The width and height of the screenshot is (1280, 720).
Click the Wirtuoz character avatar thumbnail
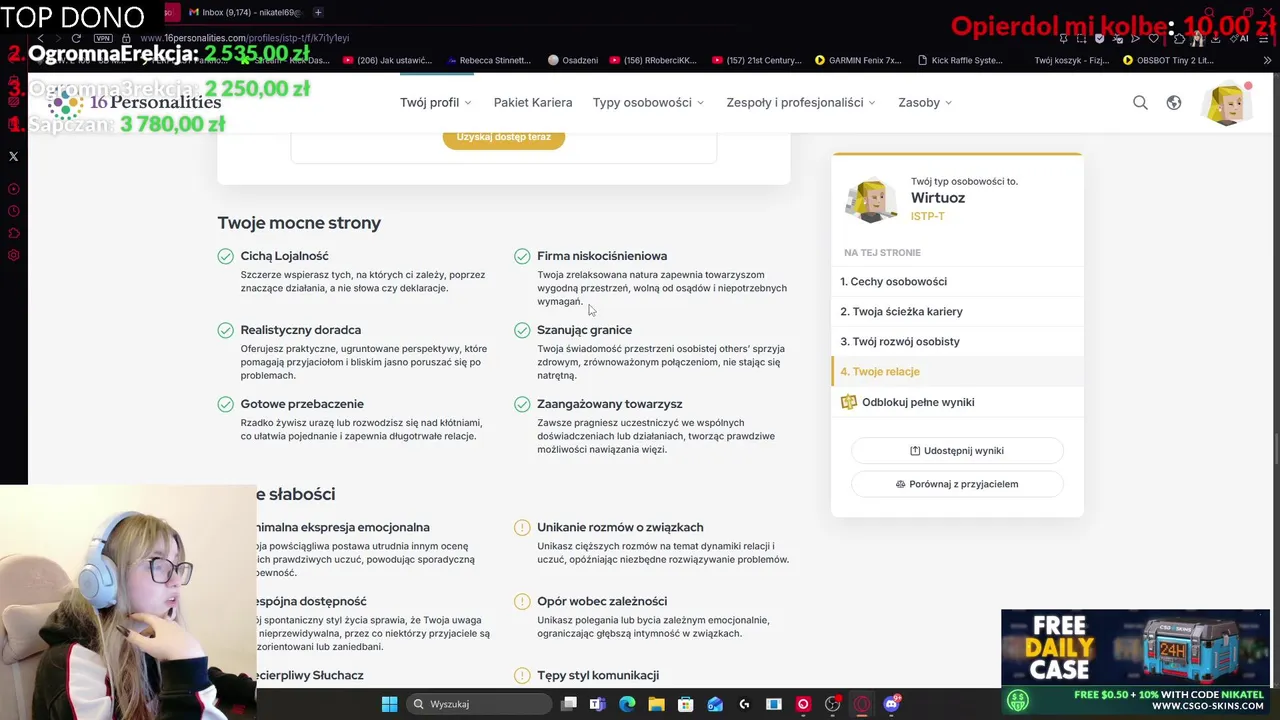tap(872, 200)
